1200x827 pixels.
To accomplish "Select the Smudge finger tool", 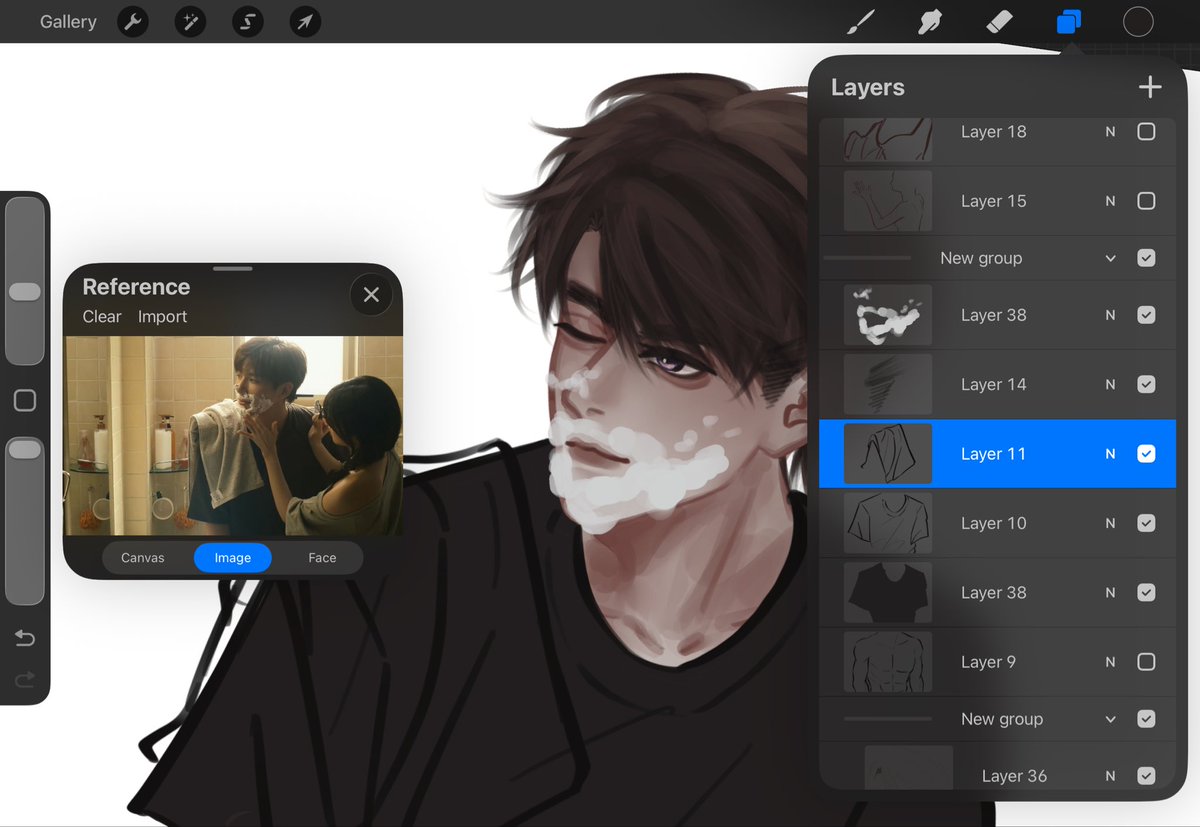I will pos(931,21).
